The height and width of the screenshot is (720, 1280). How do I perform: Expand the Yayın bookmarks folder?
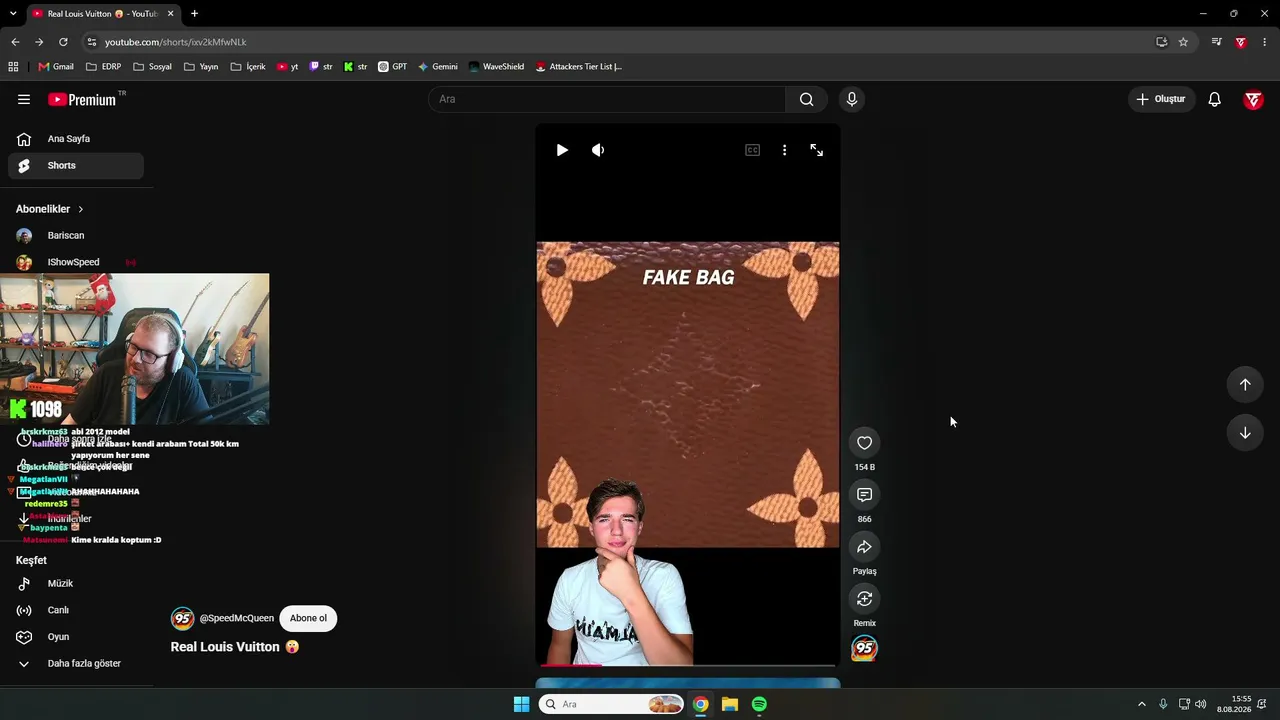point(201,67)
